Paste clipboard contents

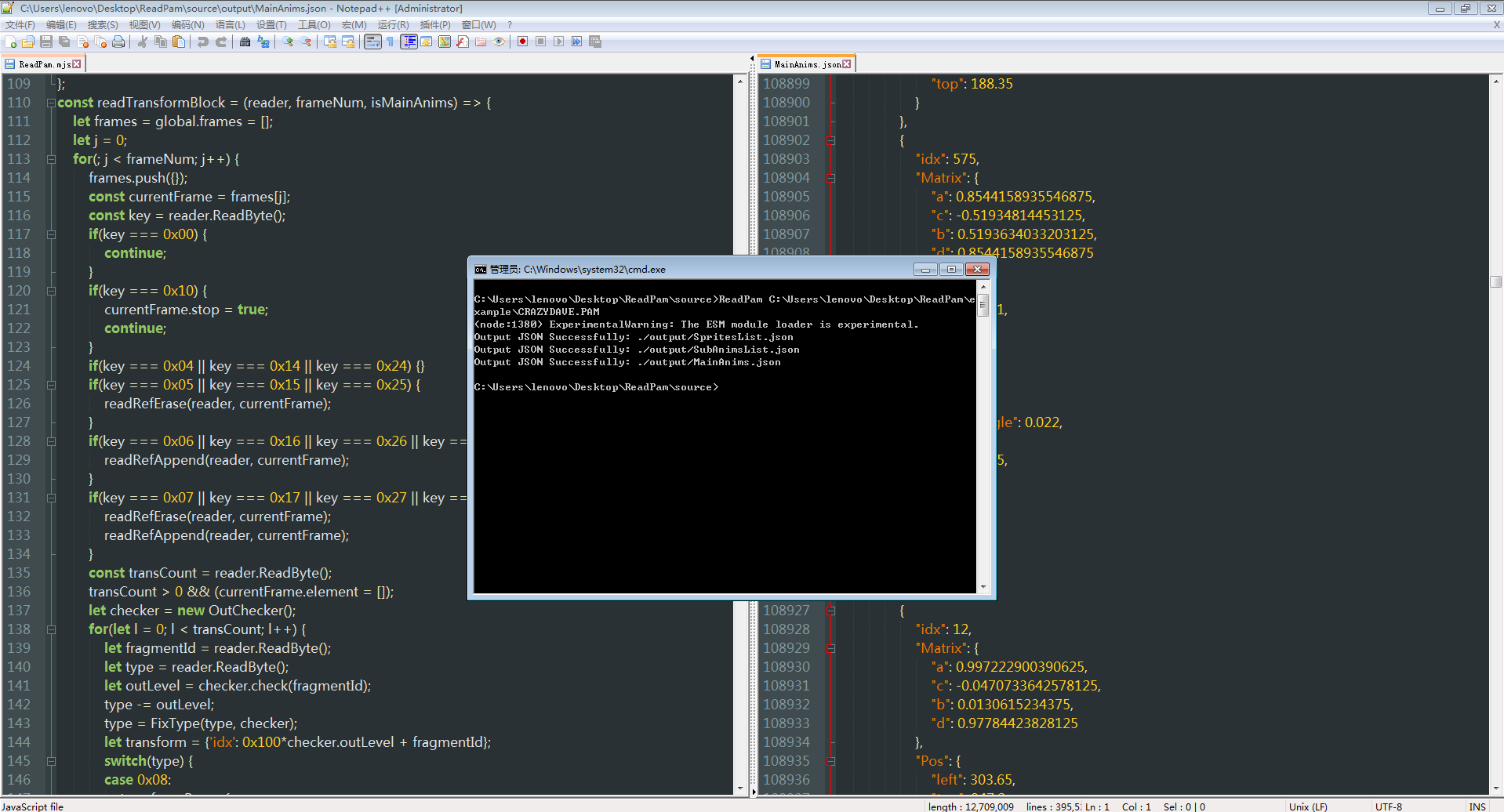(x=179, y=42)
